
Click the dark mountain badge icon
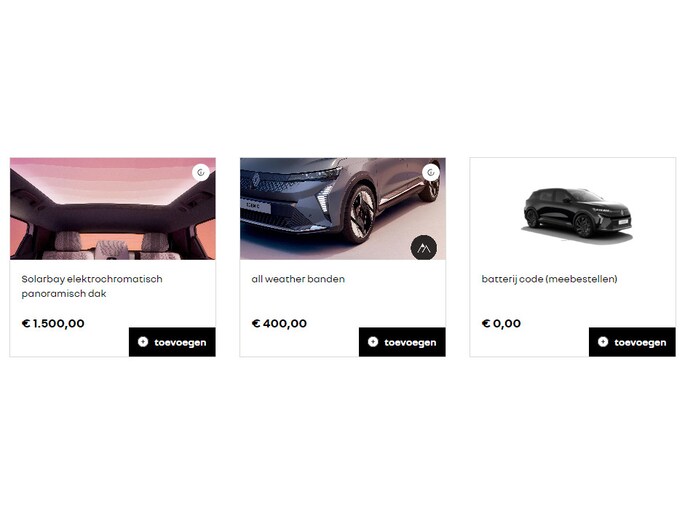(424, 248)
